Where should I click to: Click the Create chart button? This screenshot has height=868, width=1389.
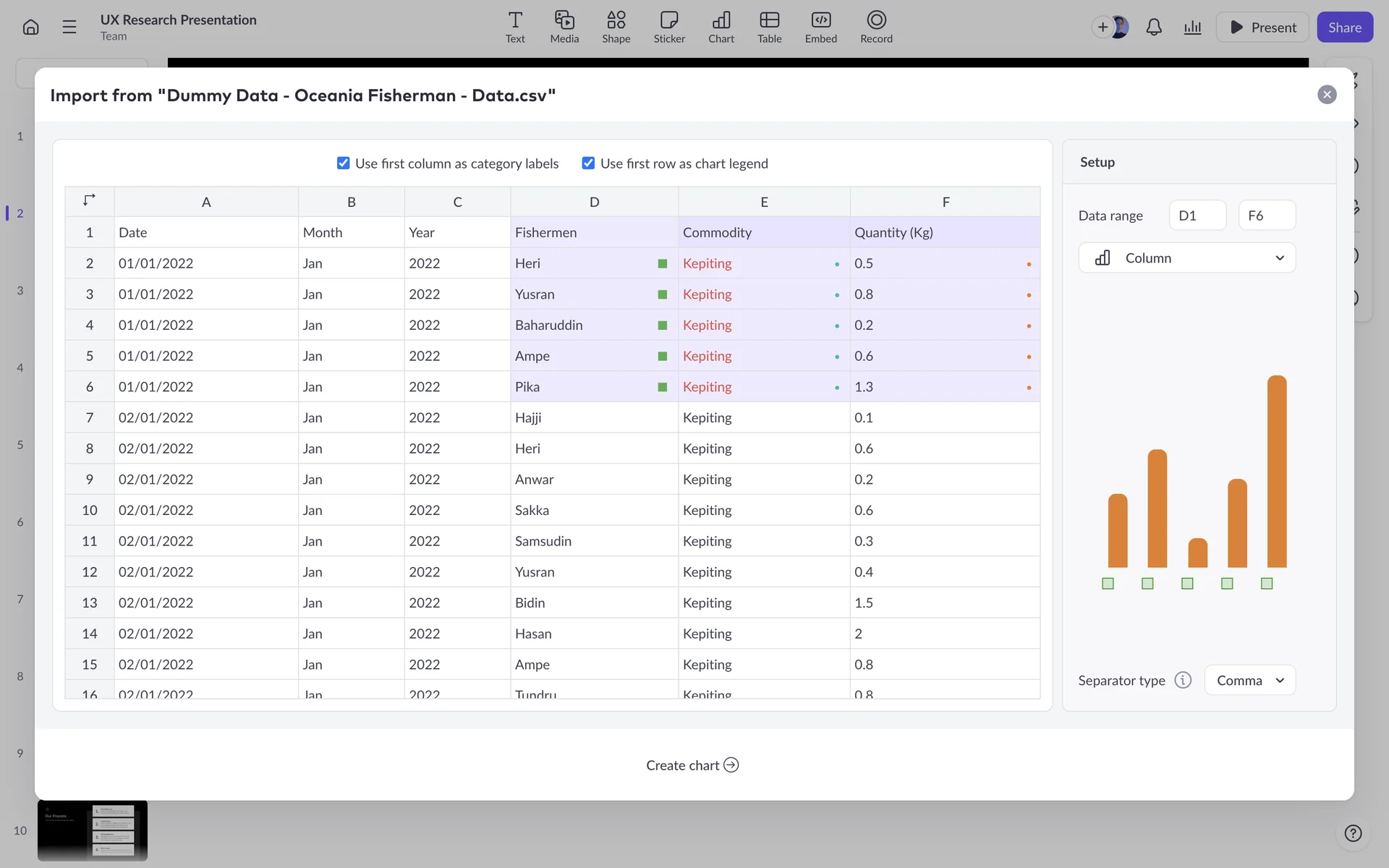pyautogui.click(x=692, y=765)
